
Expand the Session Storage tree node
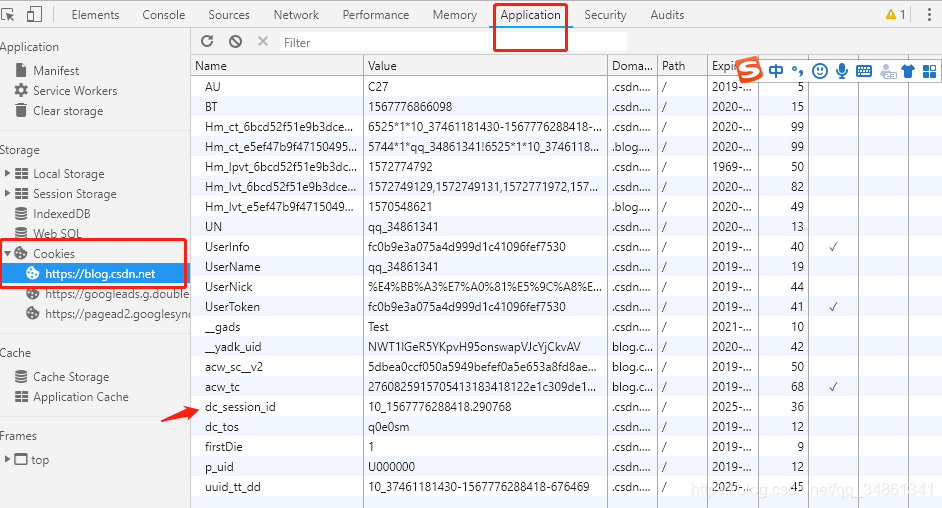[7, 193]
